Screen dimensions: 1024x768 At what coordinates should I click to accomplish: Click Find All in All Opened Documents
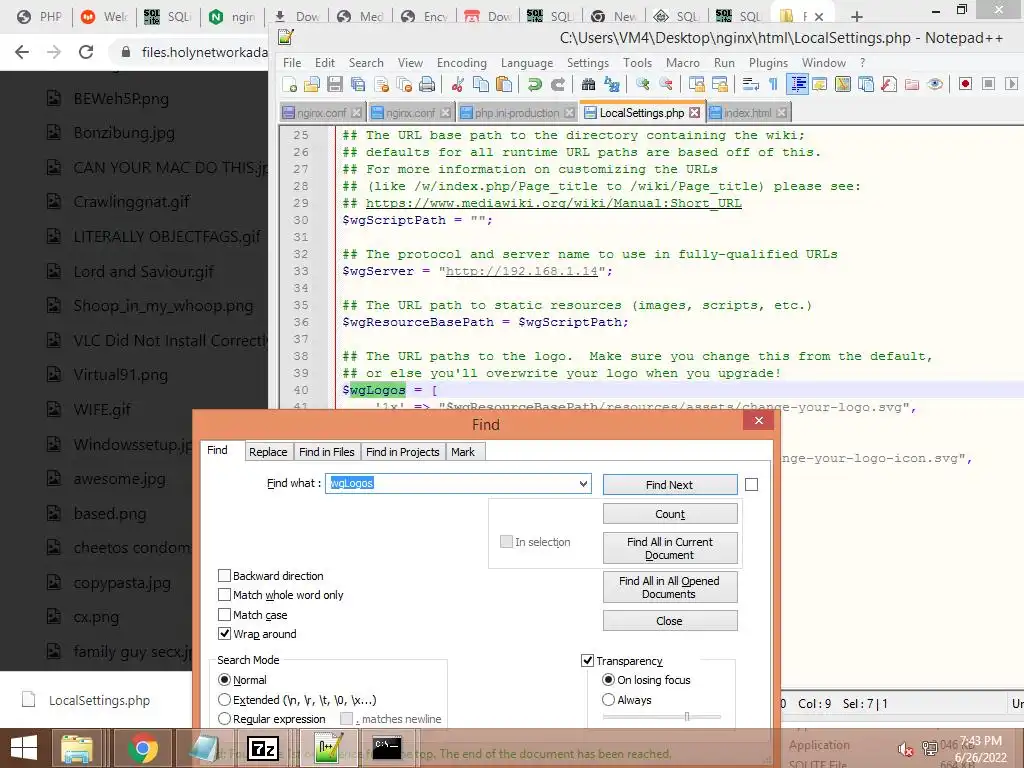click(670, 587)
